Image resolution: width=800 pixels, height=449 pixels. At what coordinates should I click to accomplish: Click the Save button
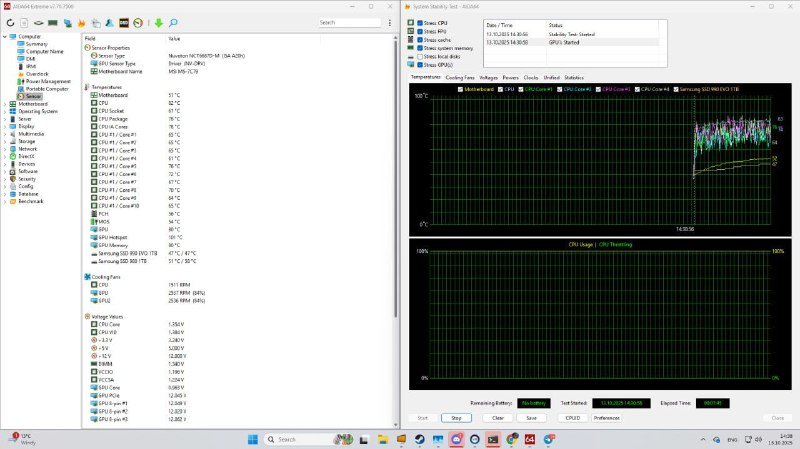(531, 418)
